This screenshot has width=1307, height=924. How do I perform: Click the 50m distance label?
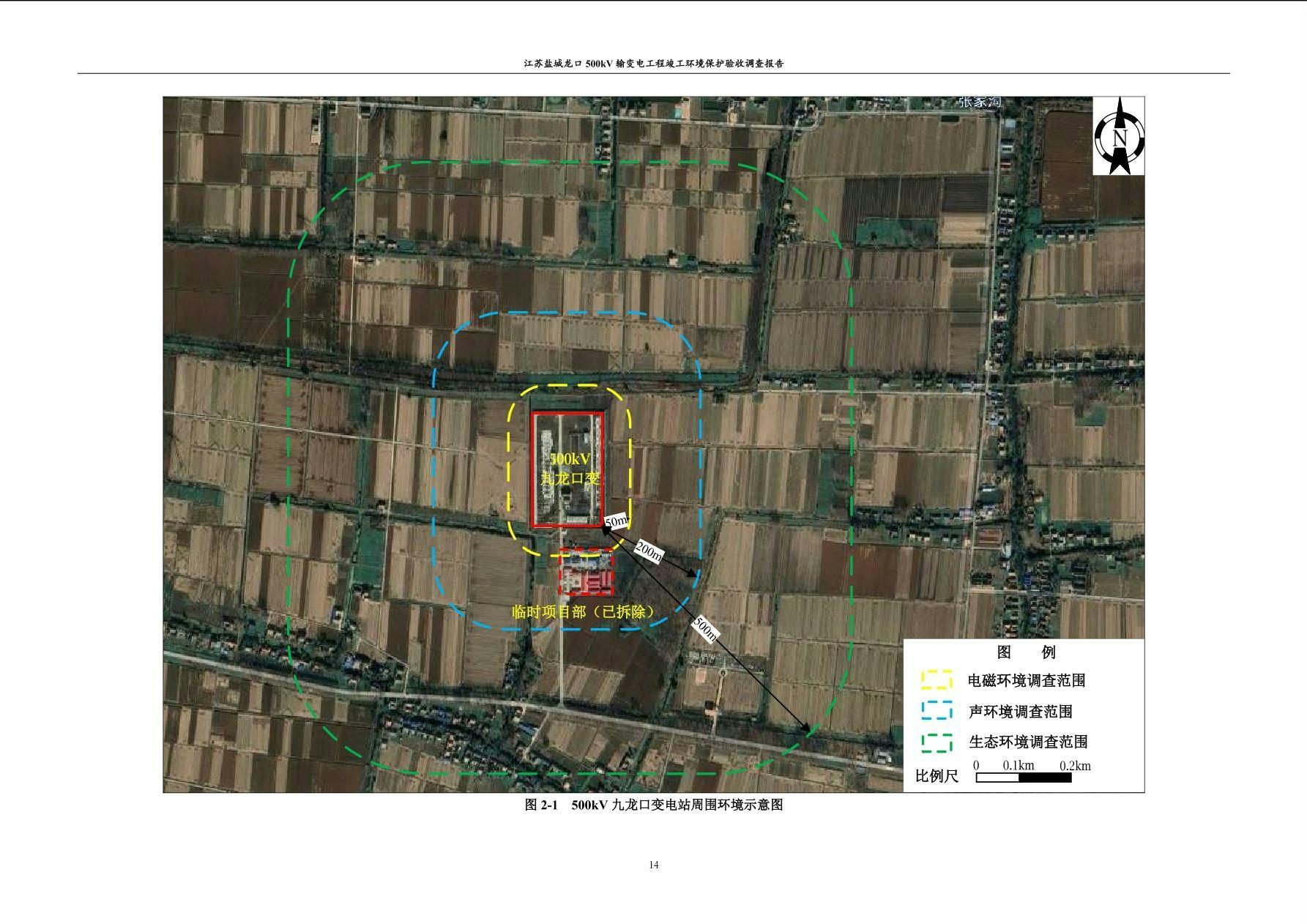point(617,521)
